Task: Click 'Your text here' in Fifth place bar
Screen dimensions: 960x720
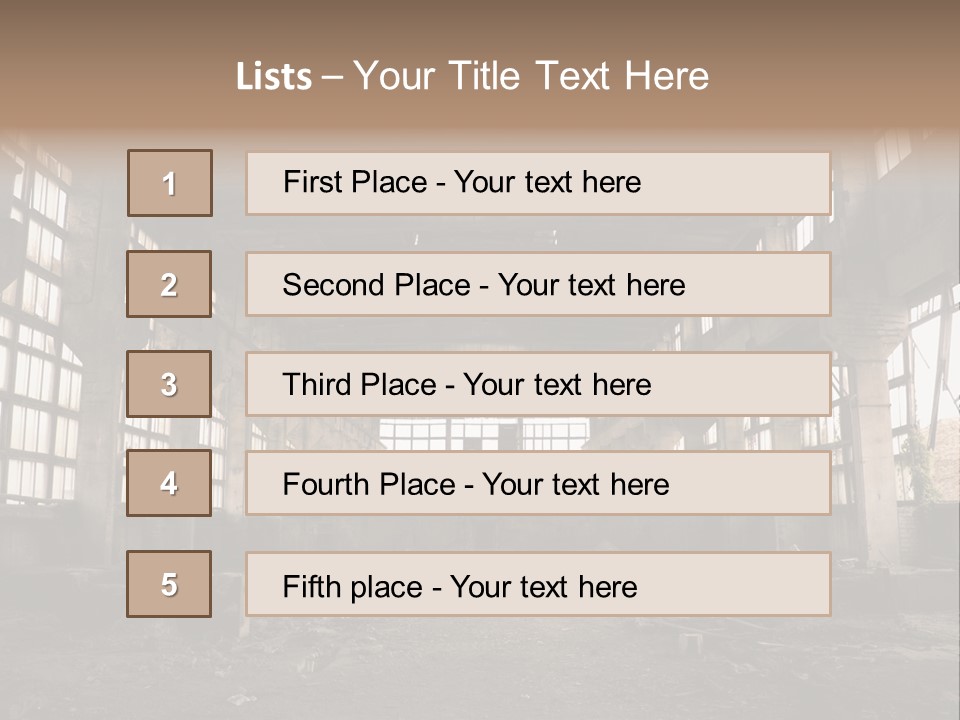Action: 544,587
